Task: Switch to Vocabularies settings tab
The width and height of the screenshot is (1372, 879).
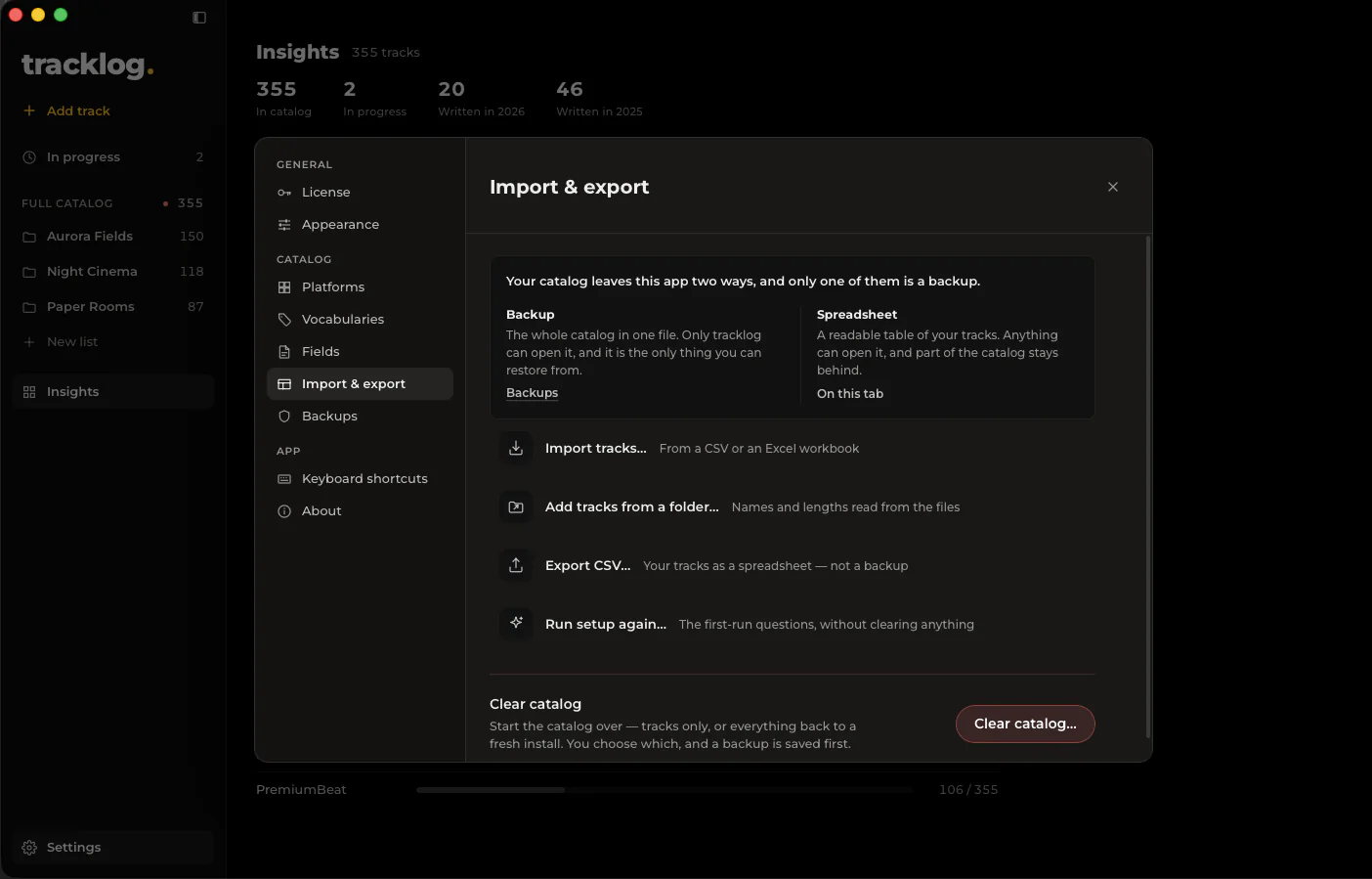Action: click(x=360, y=320)
